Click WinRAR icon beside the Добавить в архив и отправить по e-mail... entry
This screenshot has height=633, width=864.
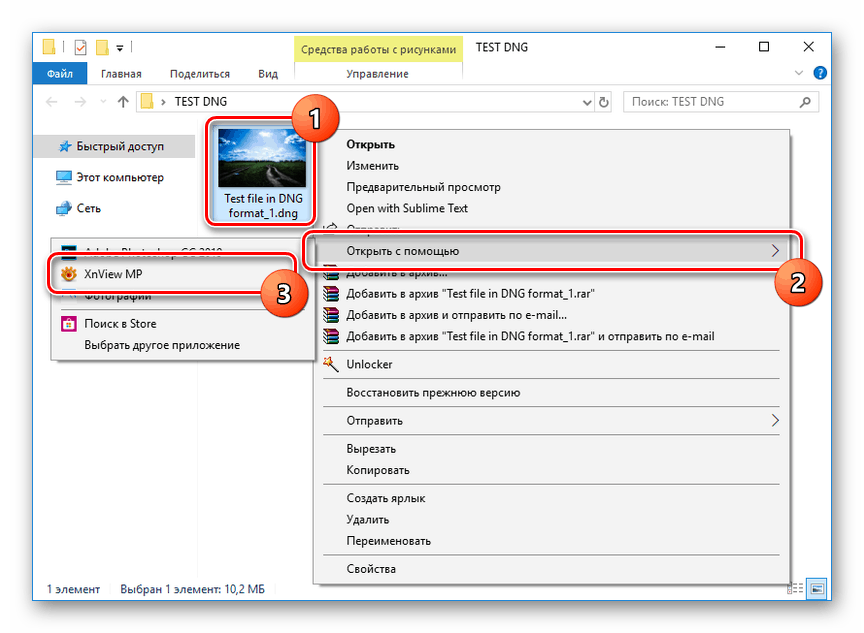click(x=331, y=315)
